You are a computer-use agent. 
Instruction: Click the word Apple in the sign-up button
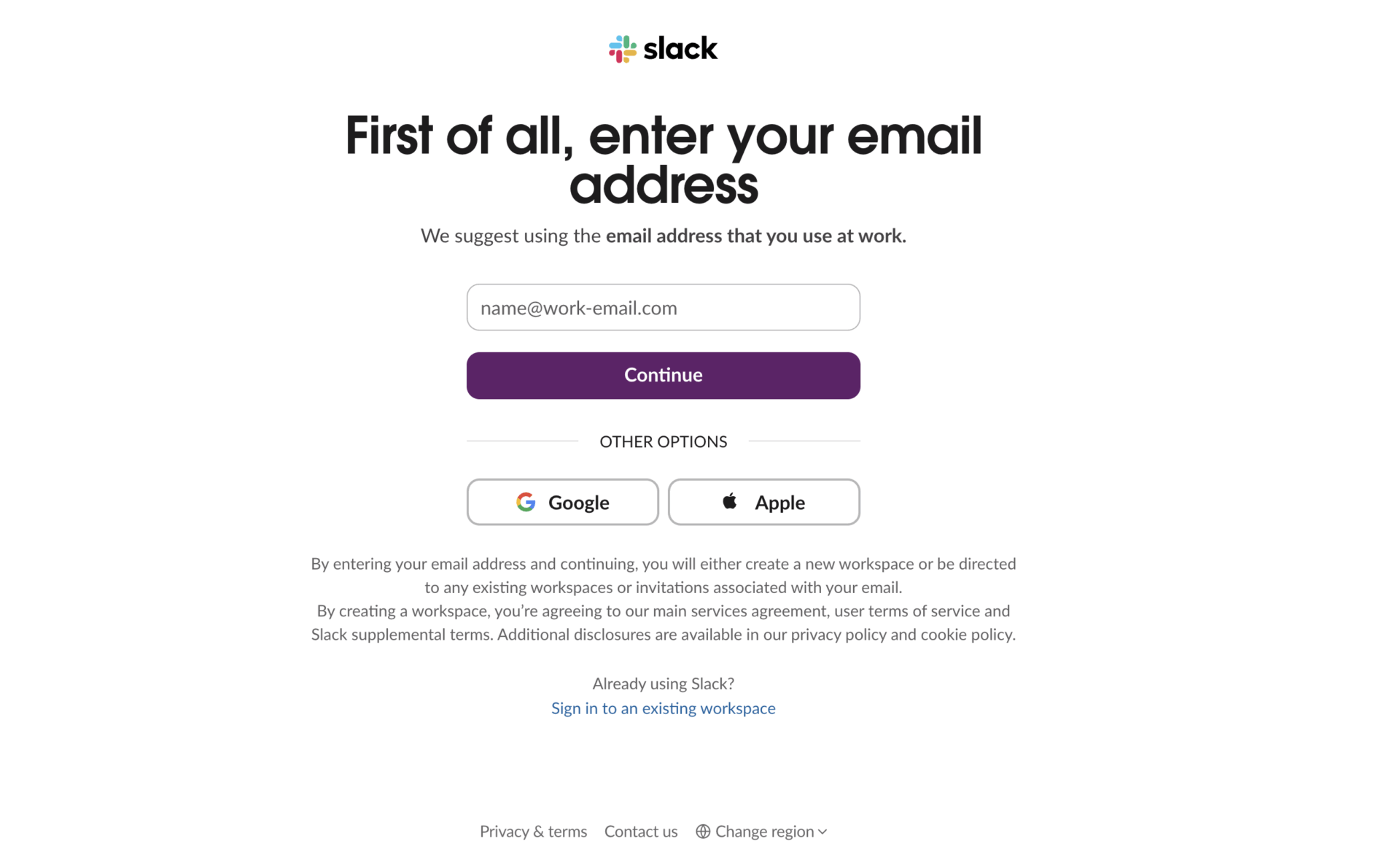(x=779, y=503)
